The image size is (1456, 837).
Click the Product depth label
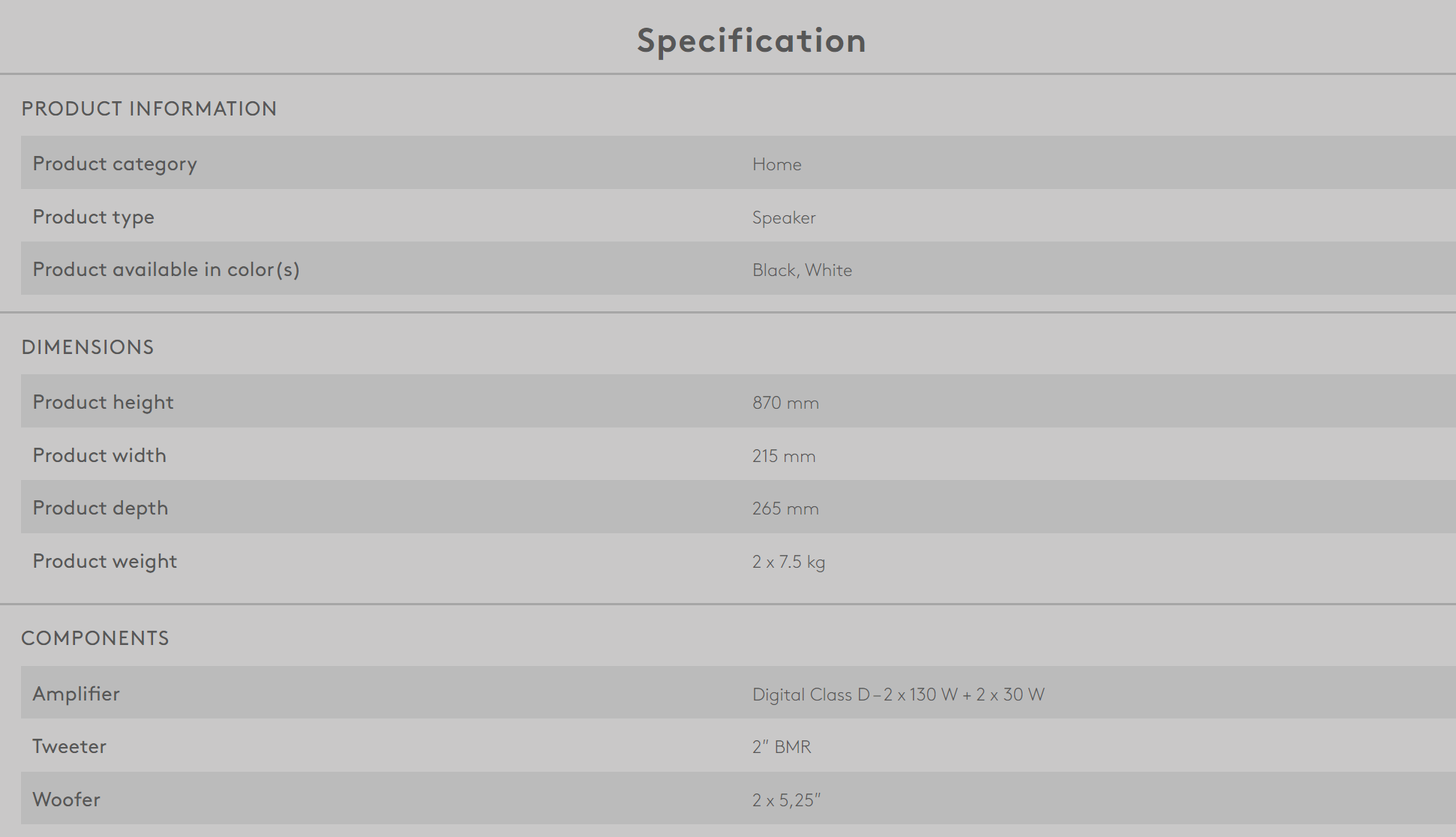(100, 508)
